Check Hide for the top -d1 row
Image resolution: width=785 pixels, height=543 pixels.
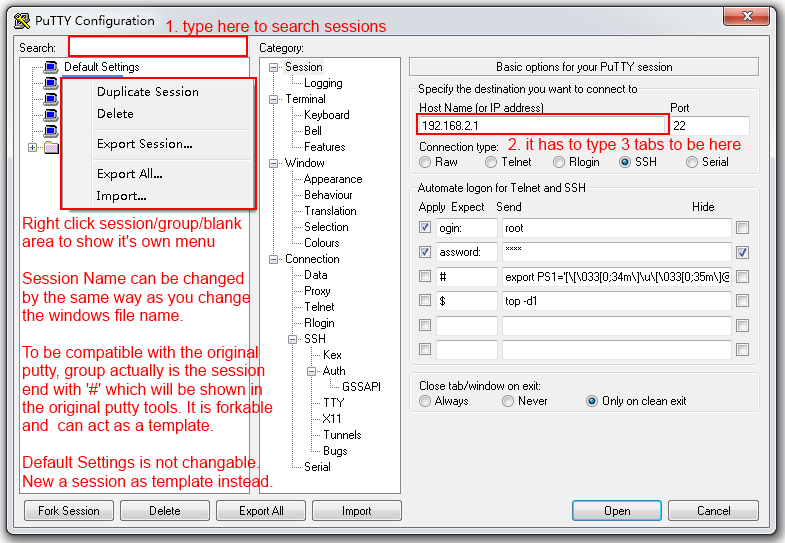pos(742,301)
